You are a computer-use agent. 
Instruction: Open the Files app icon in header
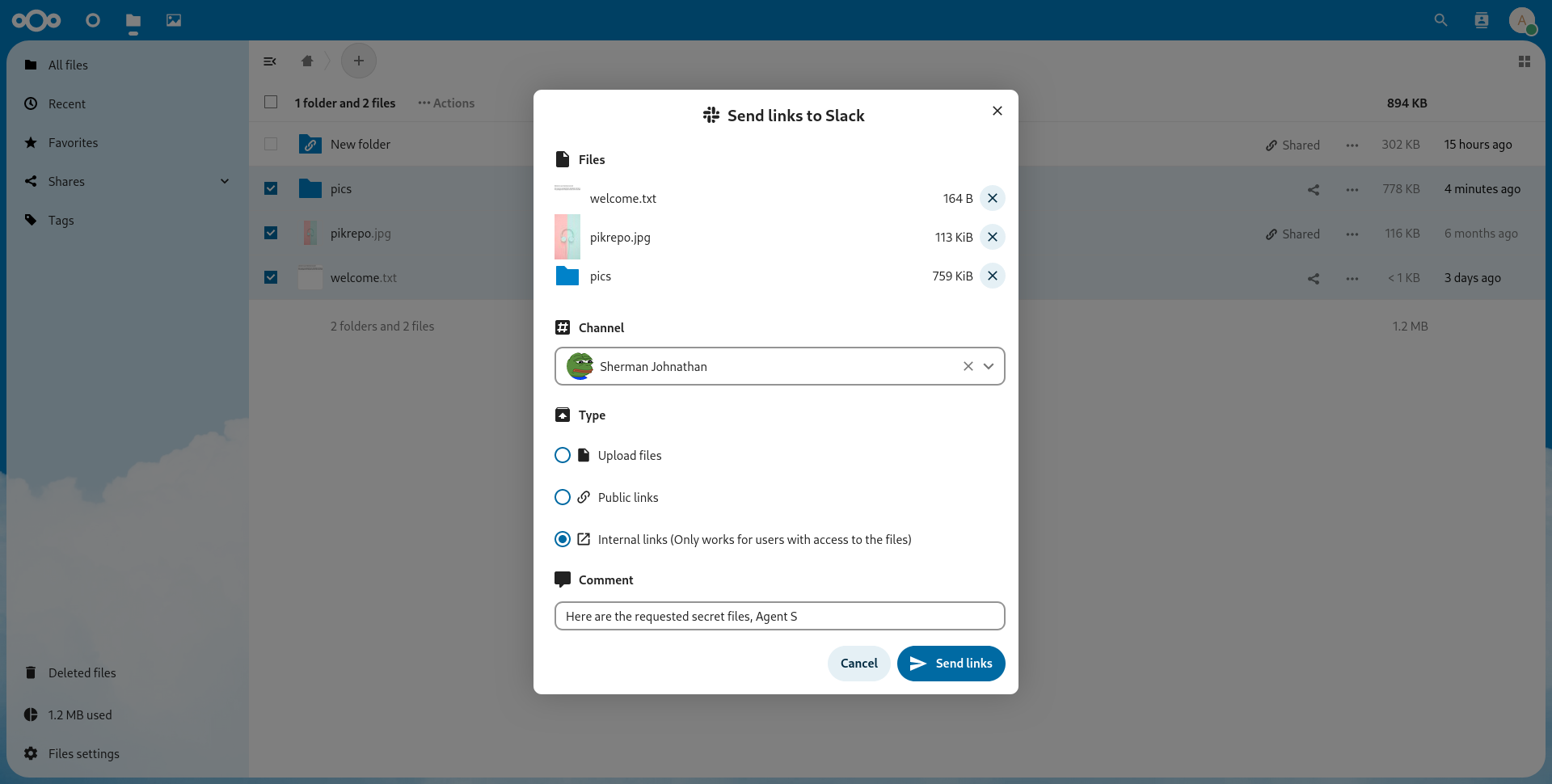click(133, 20)
